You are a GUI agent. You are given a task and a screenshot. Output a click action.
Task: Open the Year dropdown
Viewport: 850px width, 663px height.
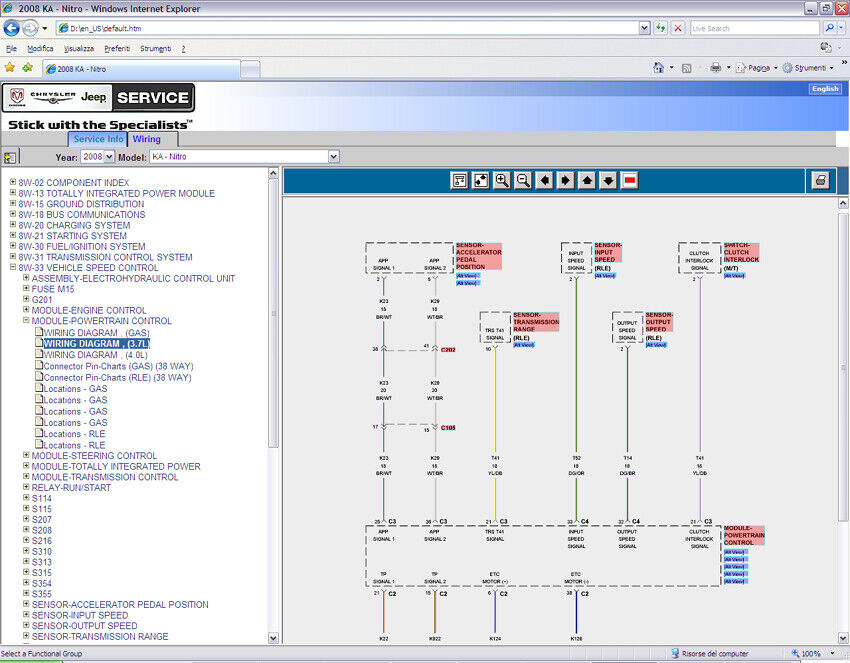point(97,157)
